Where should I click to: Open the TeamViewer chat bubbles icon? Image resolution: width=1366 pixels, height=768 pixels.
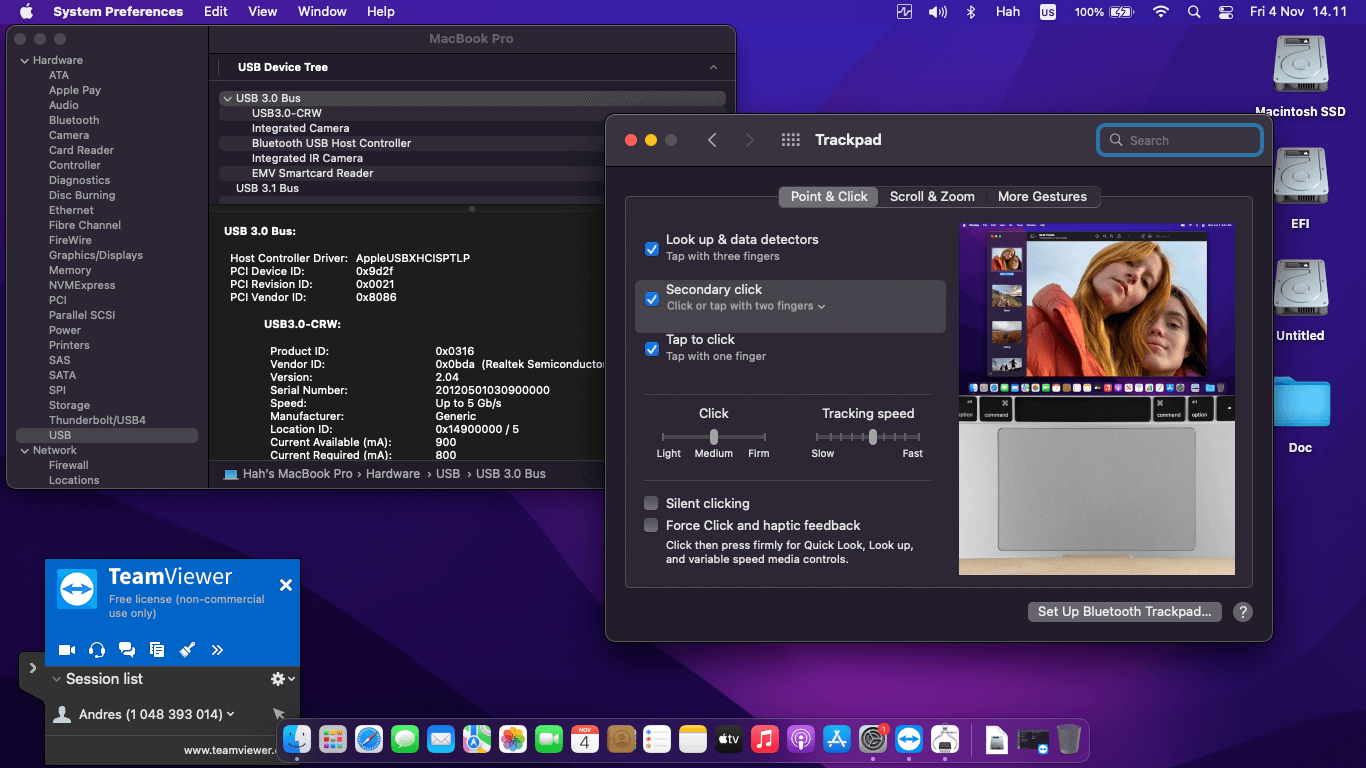point(127,650)
